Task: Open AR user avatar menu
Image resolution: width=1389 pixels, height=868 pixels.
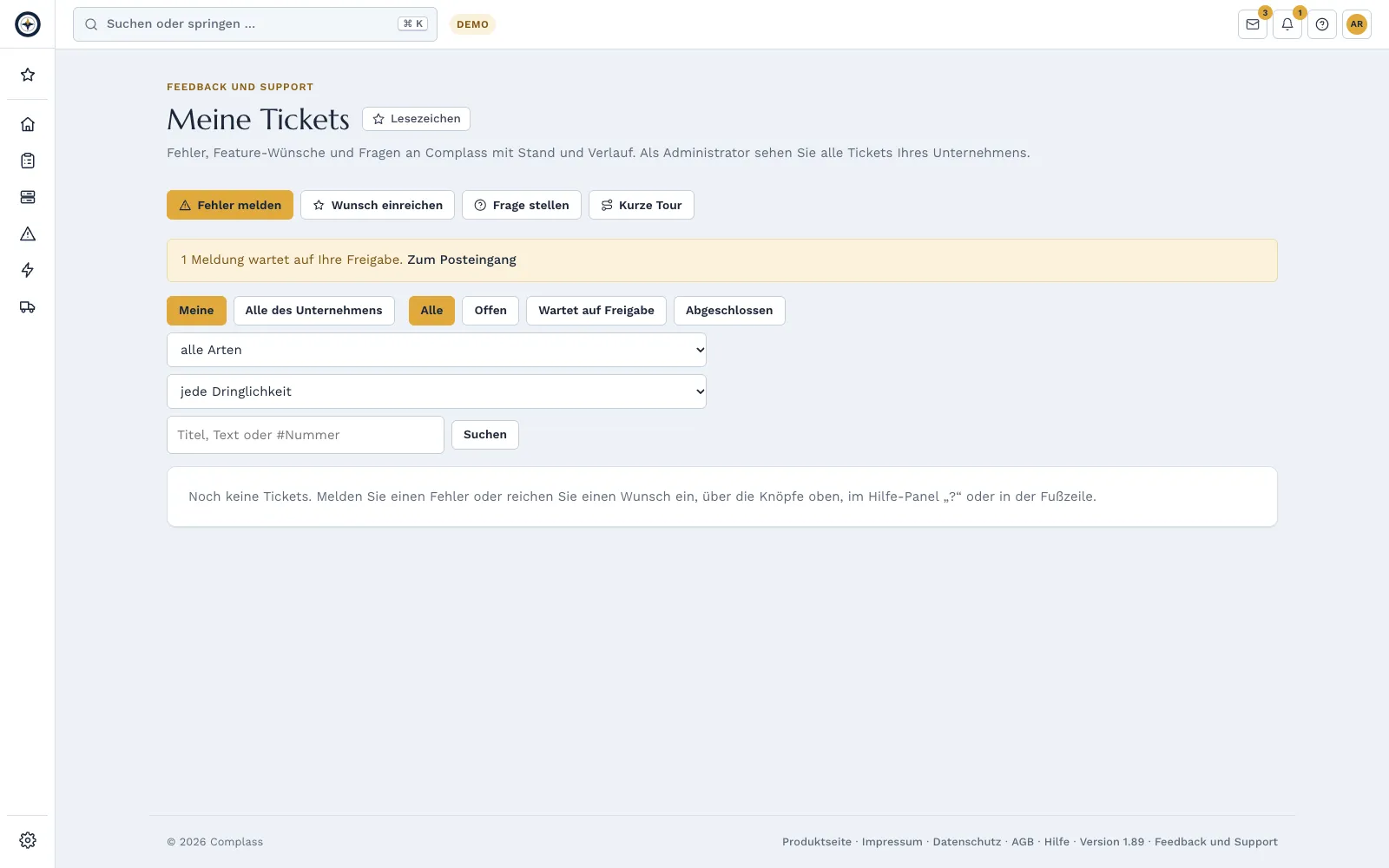Action: point(1357,24)
